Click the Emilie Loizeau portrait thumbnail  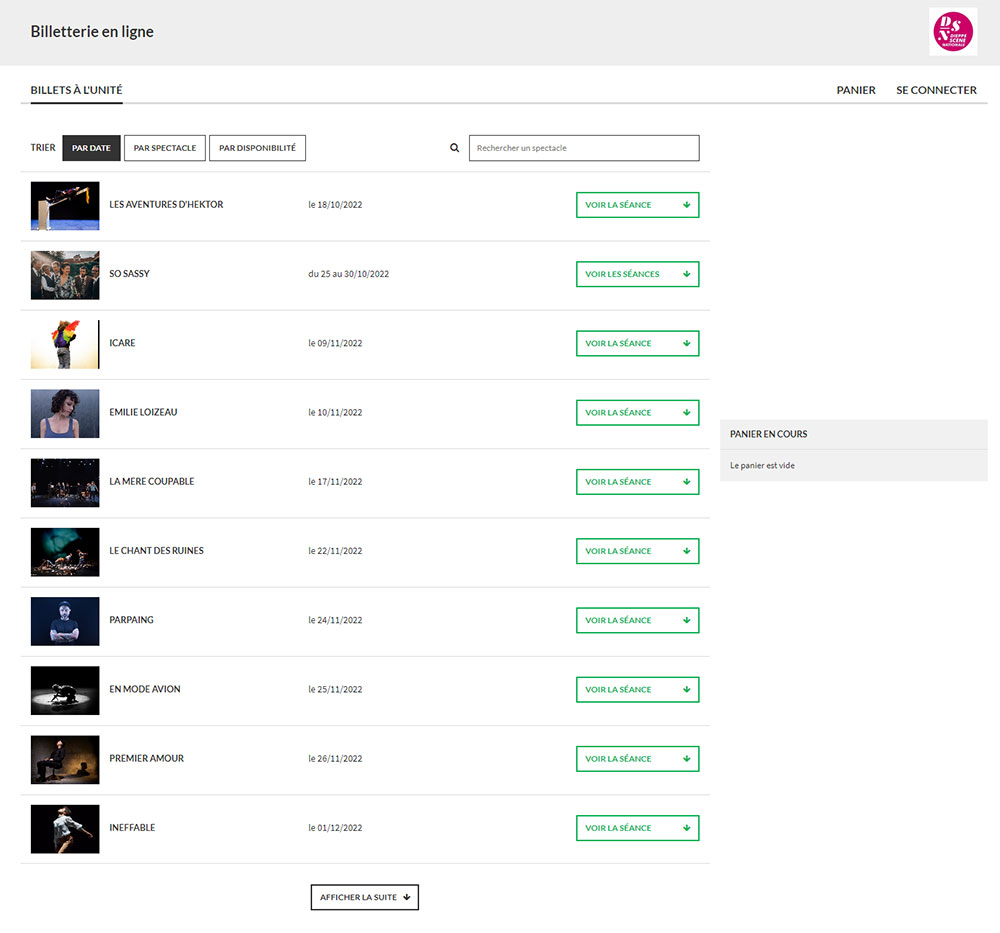(65, 413)
